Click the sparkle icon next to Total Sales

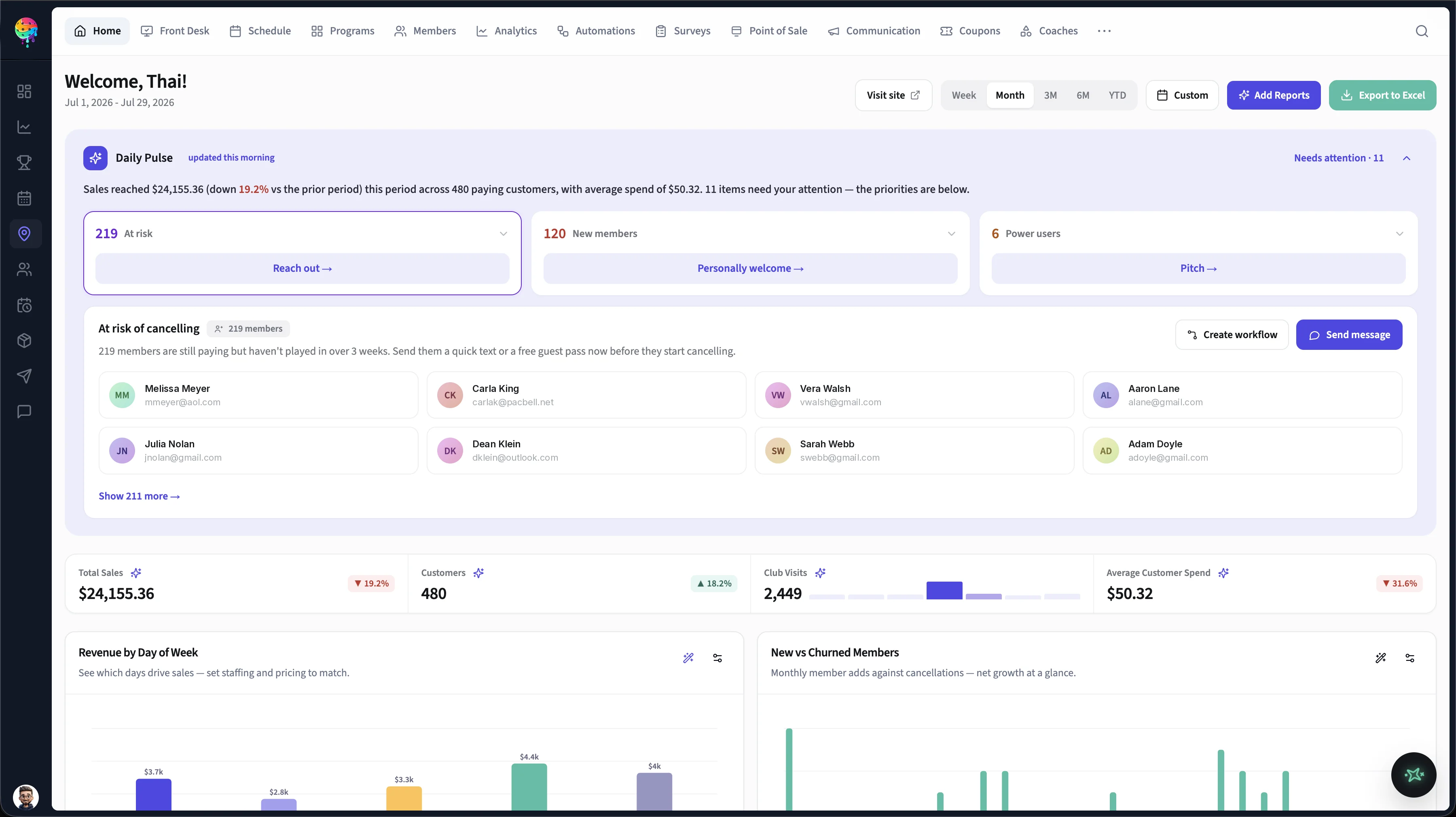[x=135, y=573]
